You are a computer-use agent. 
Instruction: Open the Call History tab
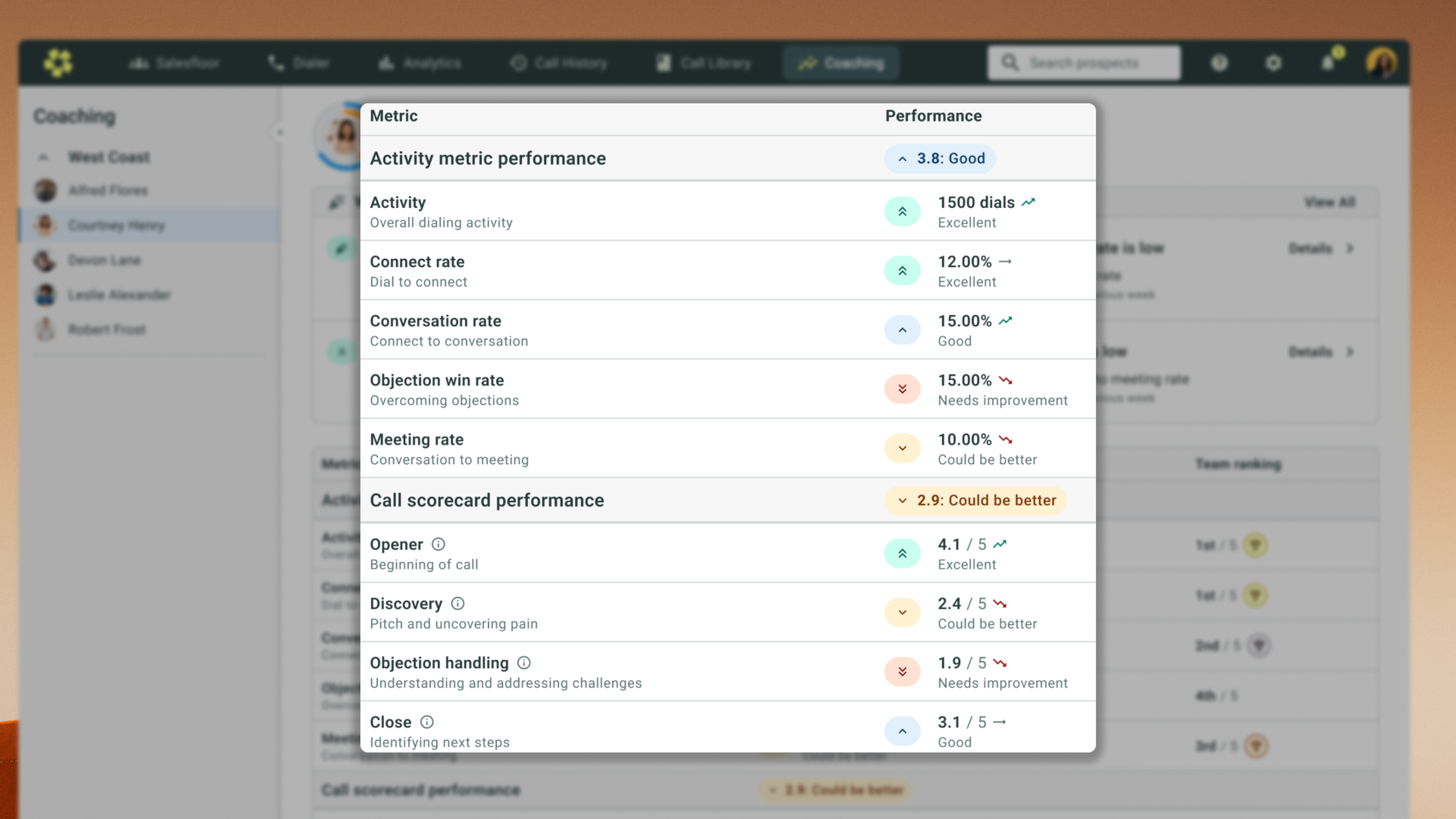click(559, 63)
